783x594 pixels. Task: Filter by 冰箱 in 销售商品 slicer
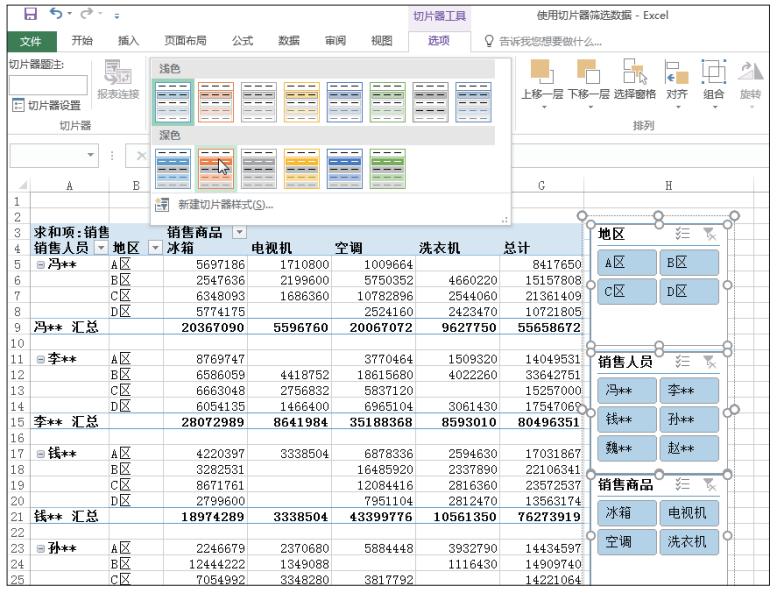coord(627,513)
